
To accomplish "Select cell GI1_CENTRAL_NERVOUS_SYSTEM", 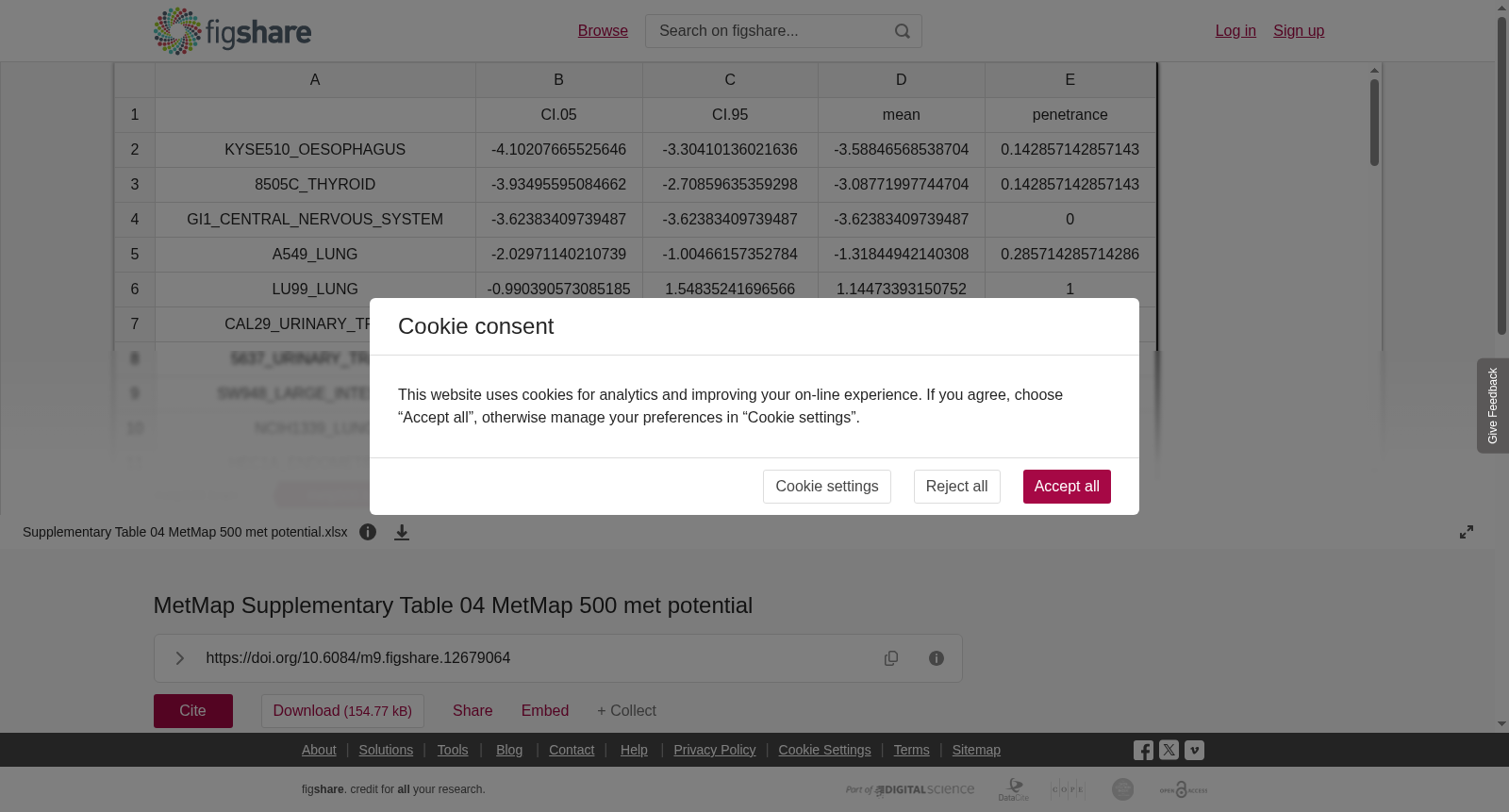I will 315,220.
